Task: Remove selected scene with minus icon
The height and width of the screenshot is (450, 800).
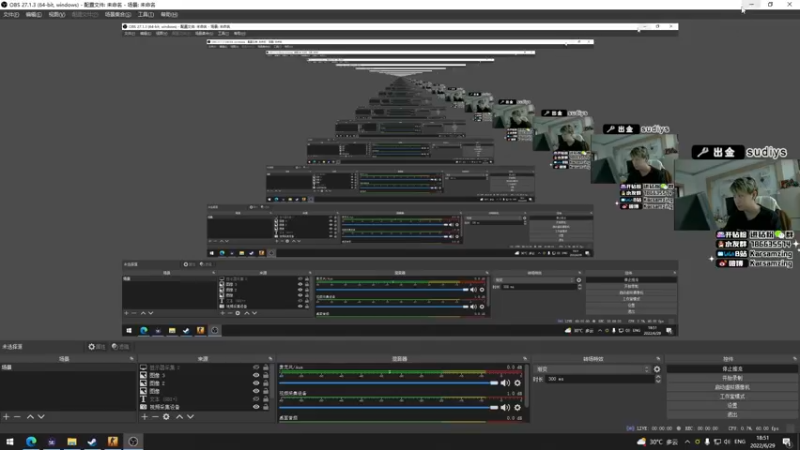Action: coord(17,417)
